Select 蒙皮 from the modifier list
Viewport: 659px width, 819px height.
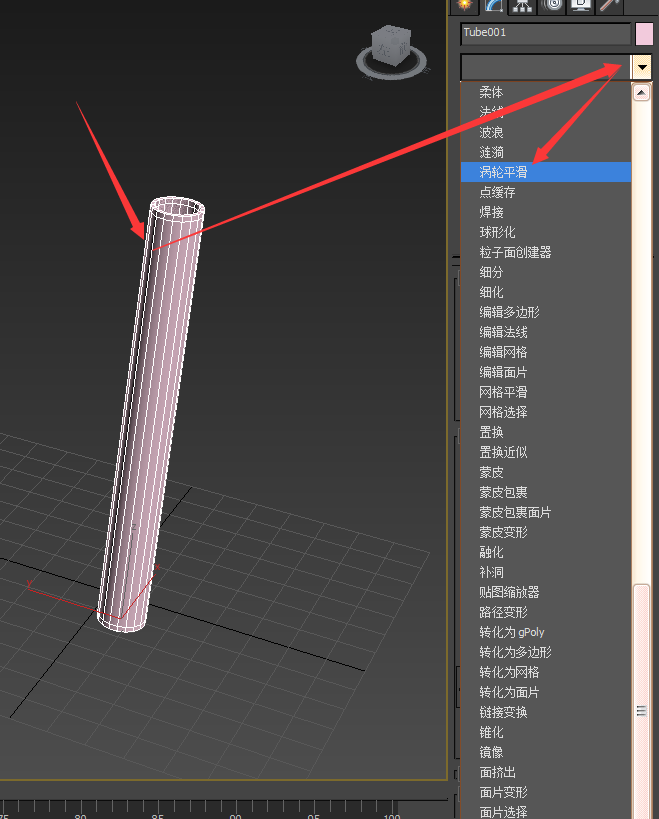pos(491,472)
